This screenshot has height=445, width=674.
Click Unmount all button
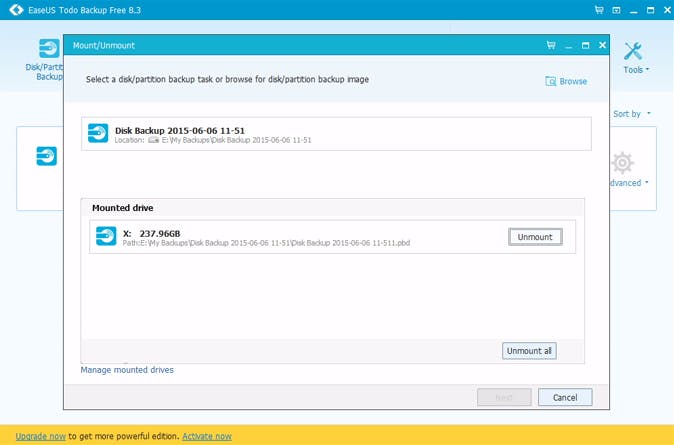529,351
